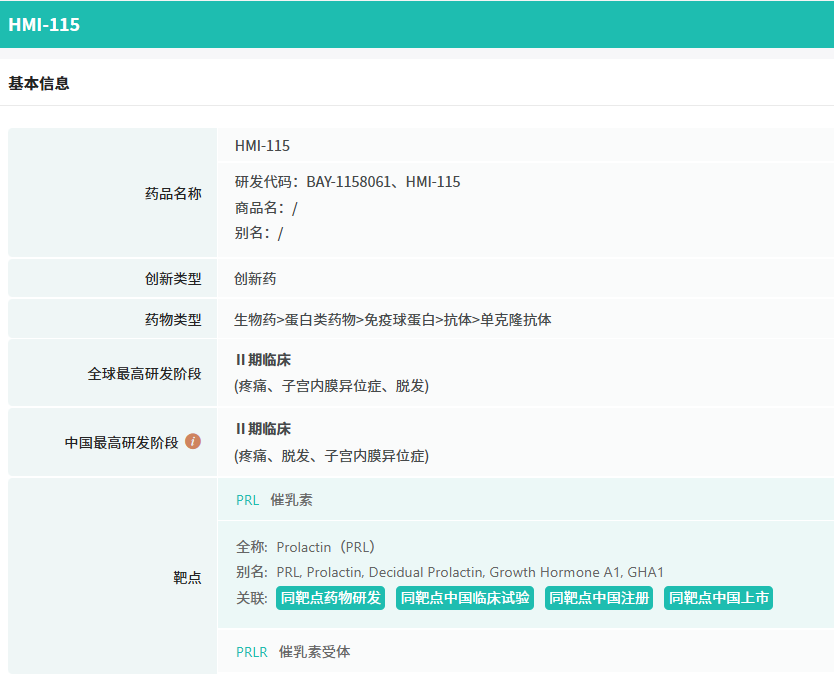Click the 全球最高研发阶段 row label

coord(144,373)
